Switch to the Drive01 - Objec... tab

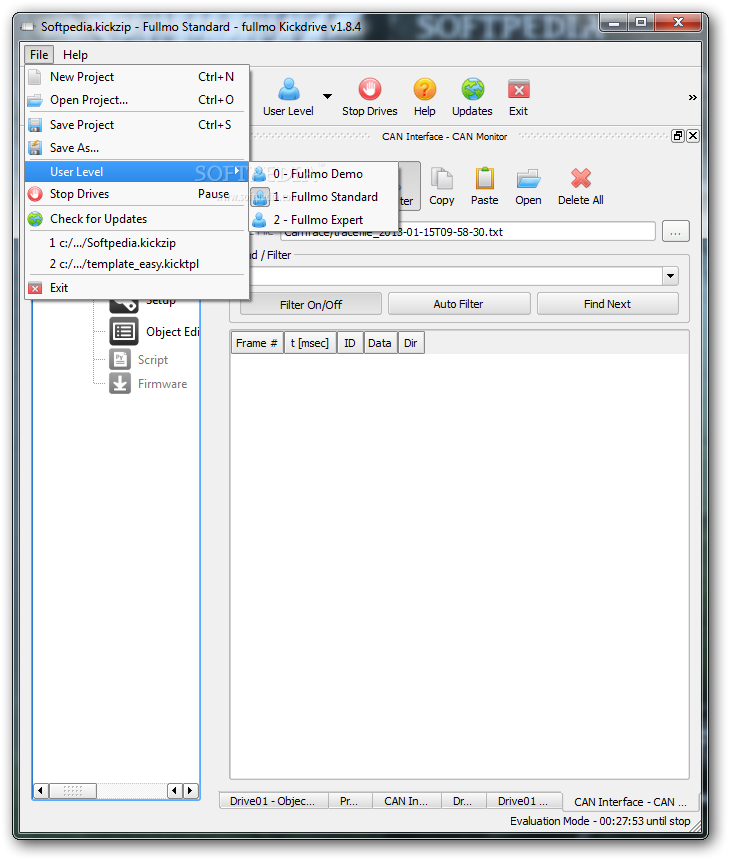pos(273,801)
